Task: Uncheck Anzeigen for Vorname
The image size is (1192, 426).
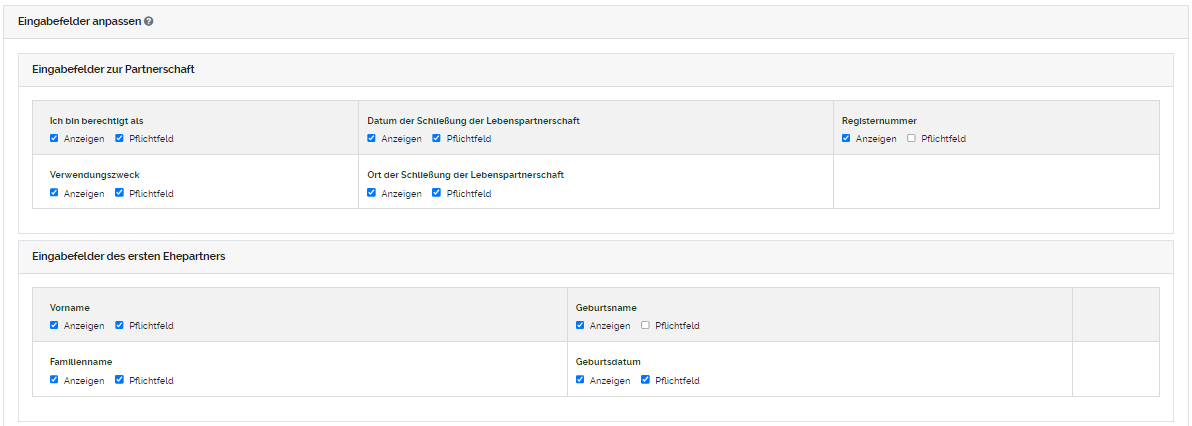Action: tap(54, 325)
